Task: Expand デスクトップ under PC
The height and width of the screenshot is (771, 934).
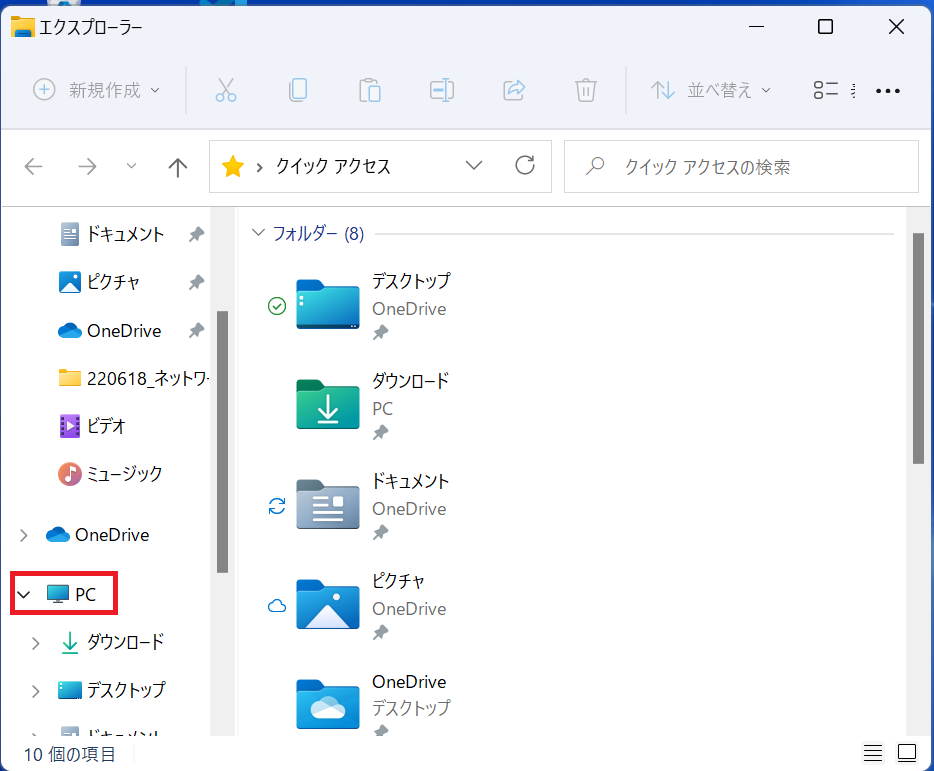Action: 36,691
